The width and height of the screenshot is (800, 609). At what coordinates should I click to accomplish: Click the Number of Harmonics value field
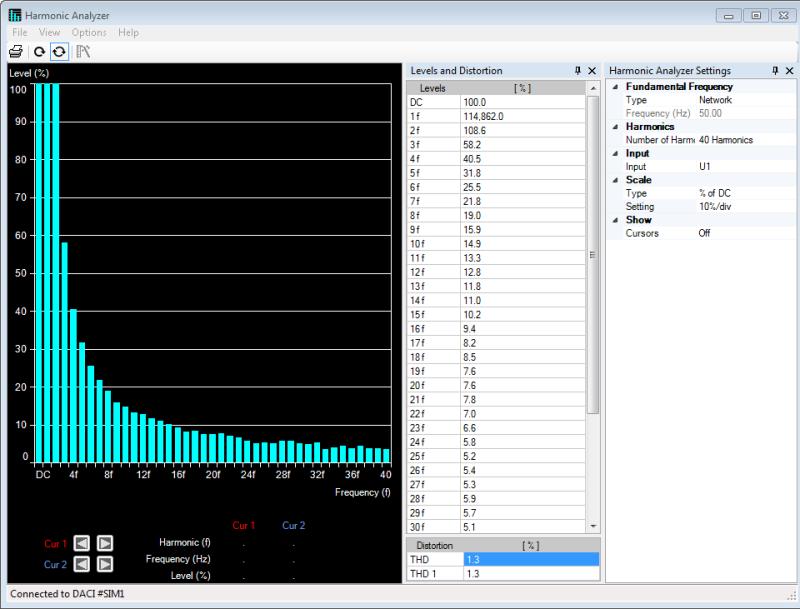click(x=726, y=140)
